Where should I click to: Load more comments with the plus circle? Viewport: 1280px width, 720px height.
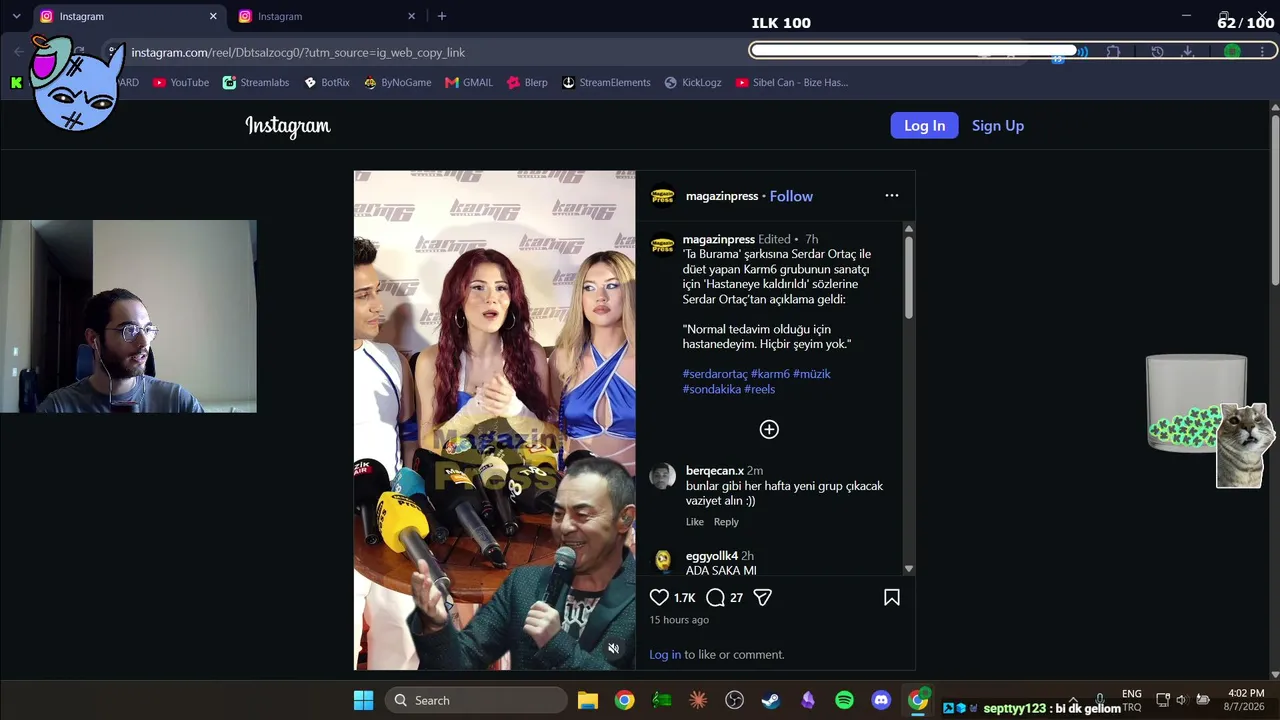769,429
